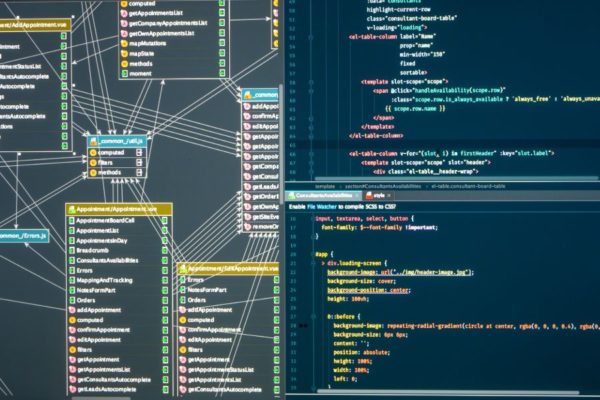Click the JS file icon on the _common_/util.js node
Viewport: 600px width, 400px height.
coord(93,142)
